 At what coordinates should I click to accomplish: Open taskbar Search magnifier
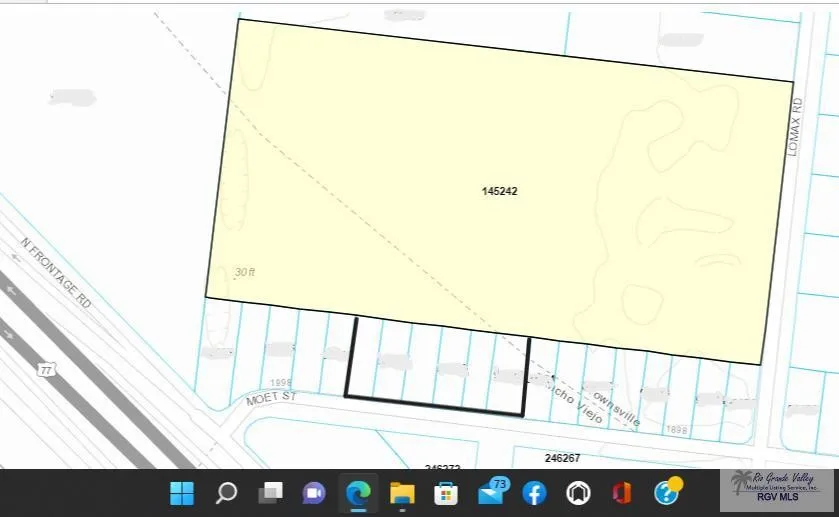pyautogui.click(x=226, y=493)
